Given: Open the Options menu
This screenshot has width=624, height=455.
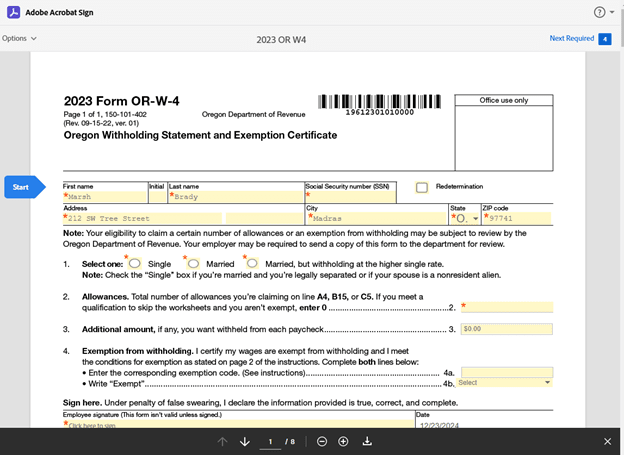Looking at the screenshot, I should coord(19,38).
